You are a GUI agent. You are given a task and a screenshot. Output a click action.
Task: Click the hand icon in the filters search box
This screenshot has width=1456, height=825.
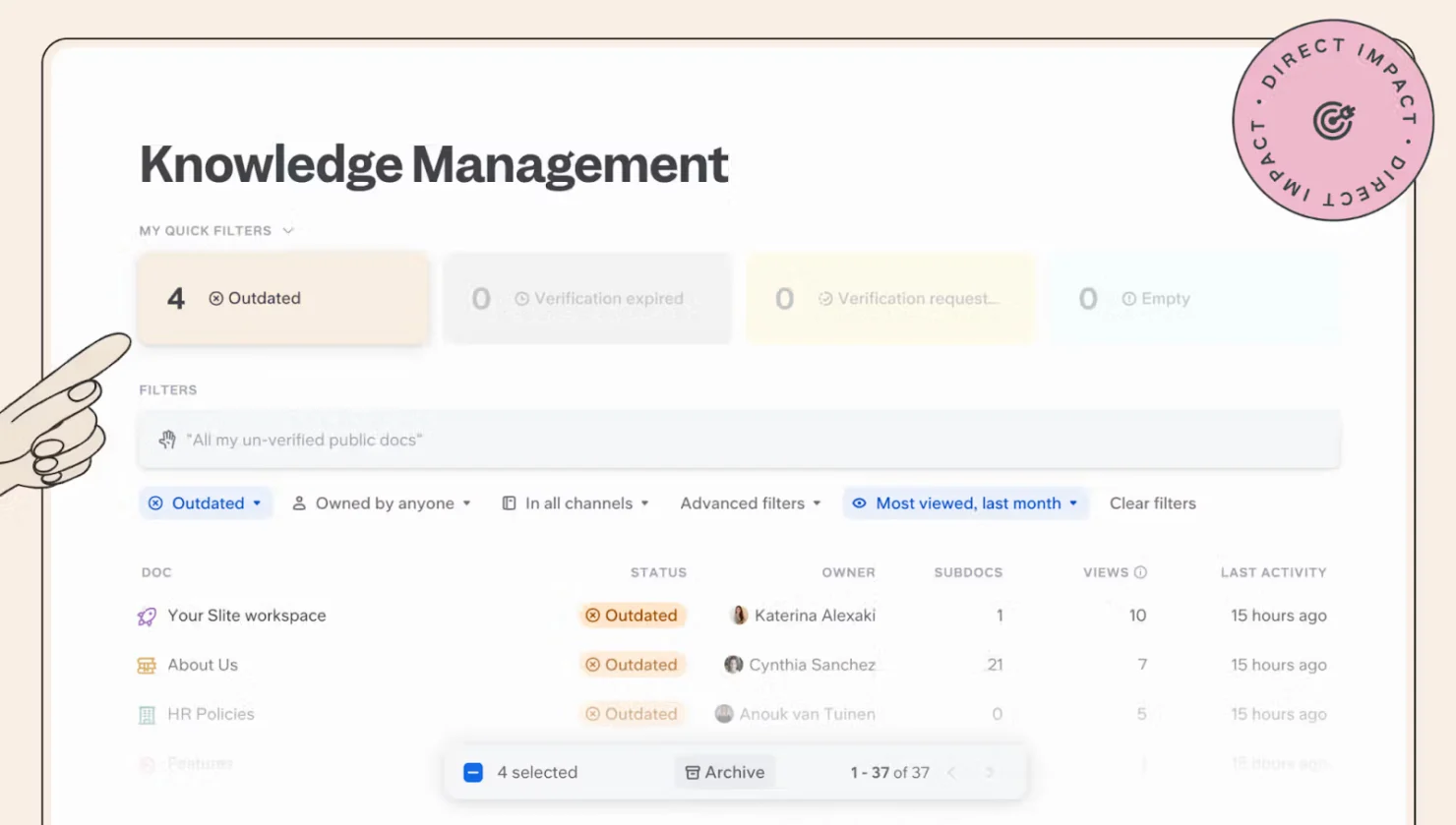pos(168,440)
